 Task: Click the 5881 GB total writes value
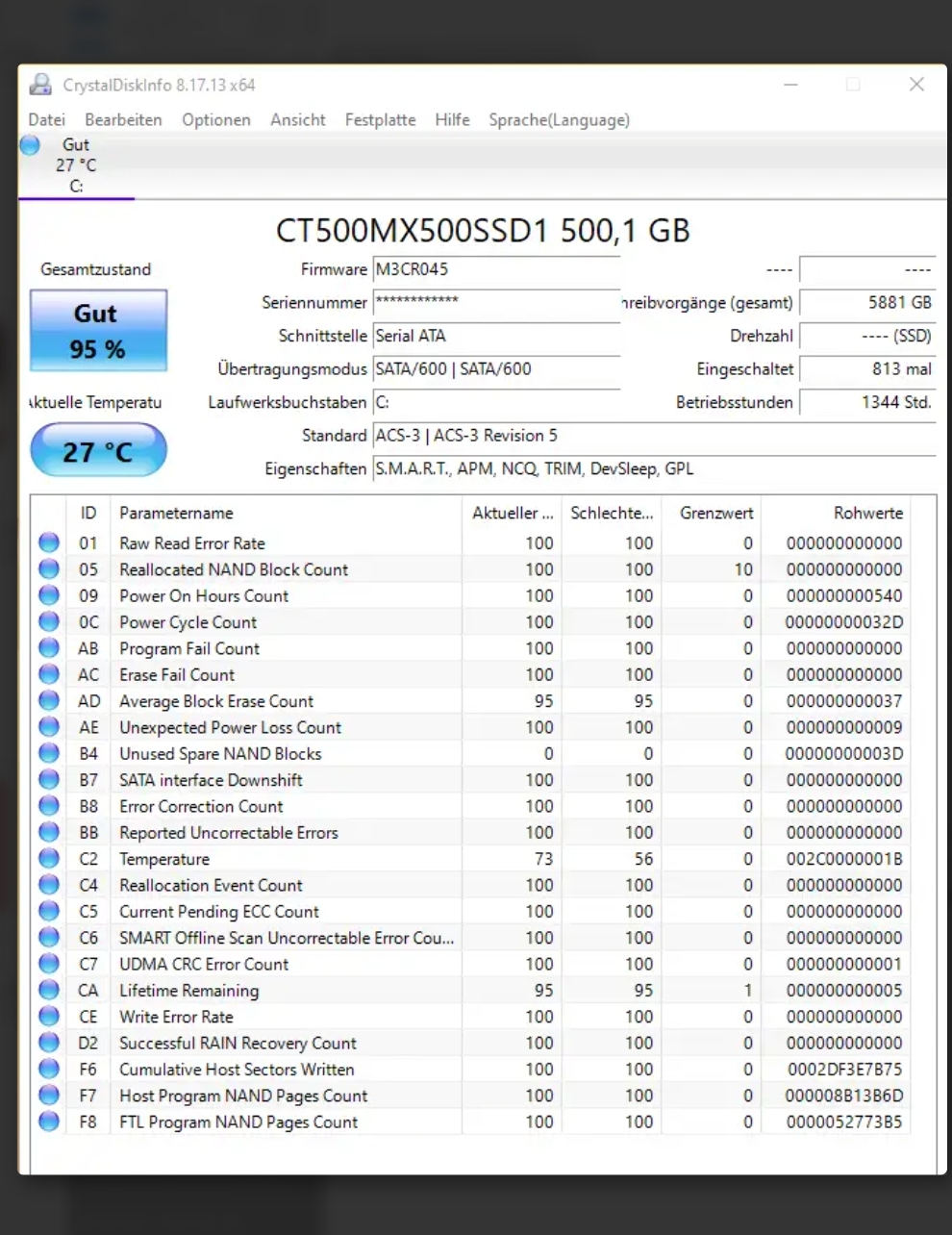pyautogui.click(x=867, y=303)
